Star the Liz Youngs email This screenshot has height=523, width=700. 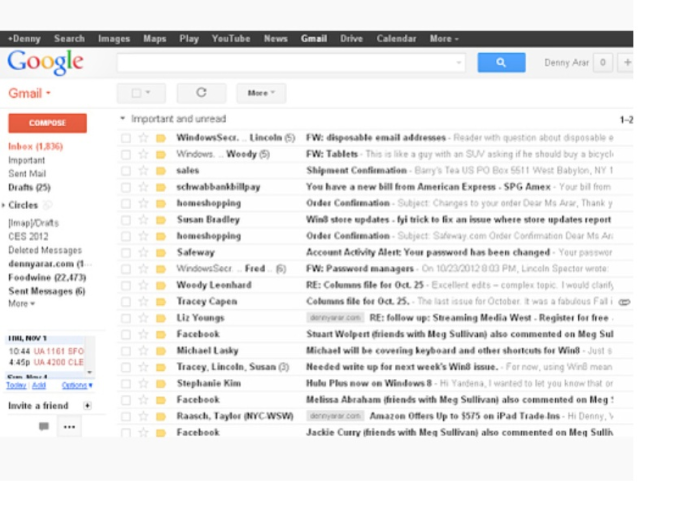(143, 318)
